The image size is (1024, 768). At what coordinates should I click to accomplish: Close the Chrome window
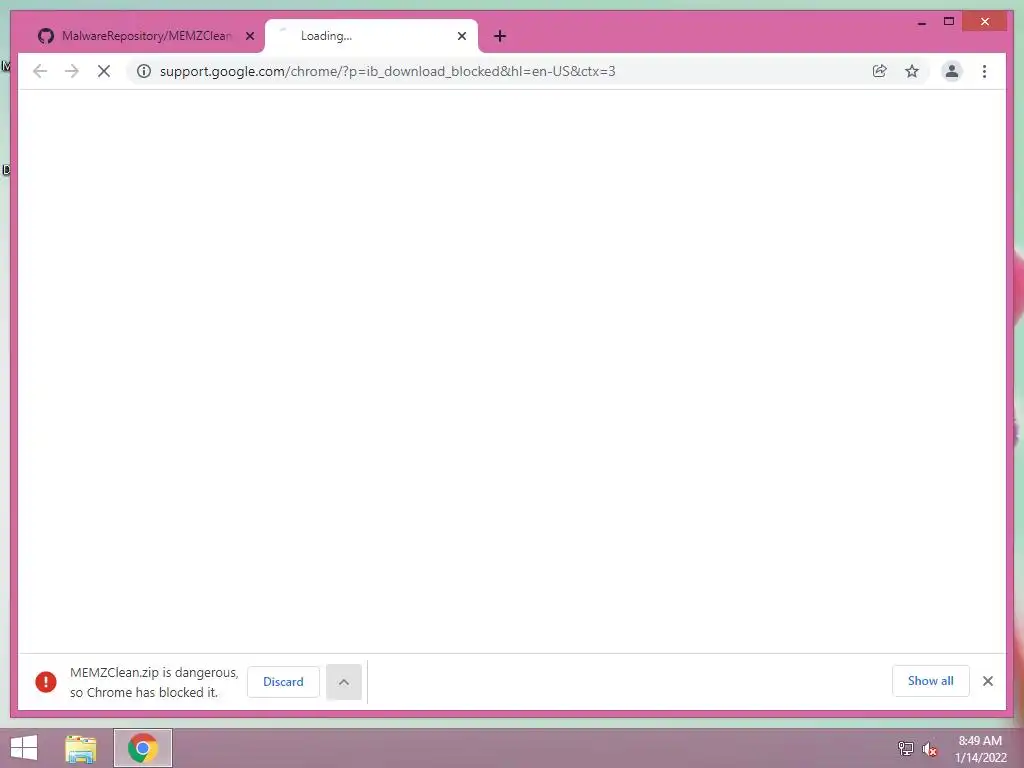985,22
